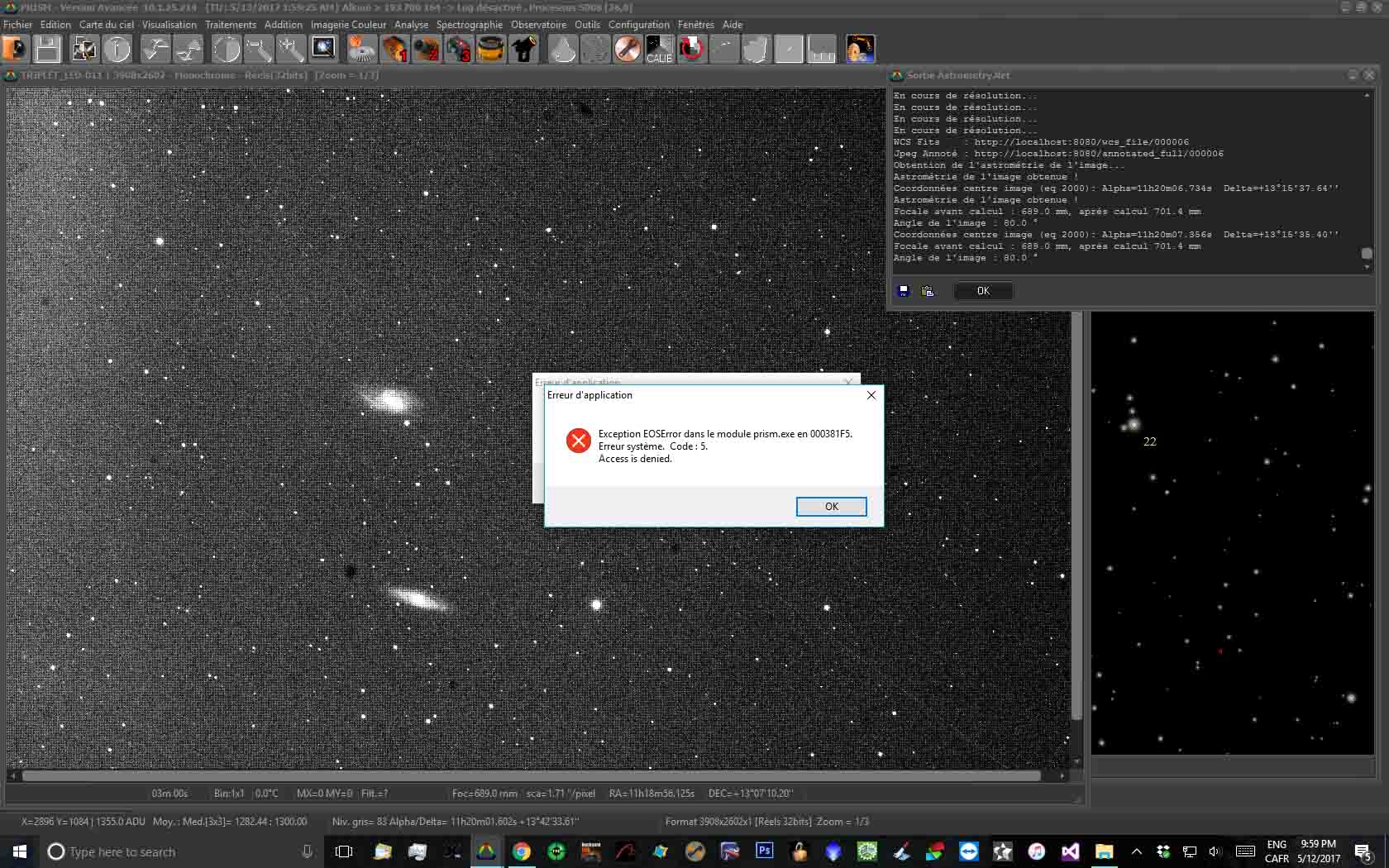1389x868 pixels.
Task: Click the camera 2 toolbar icon
Action: click(x=427, y=50)
